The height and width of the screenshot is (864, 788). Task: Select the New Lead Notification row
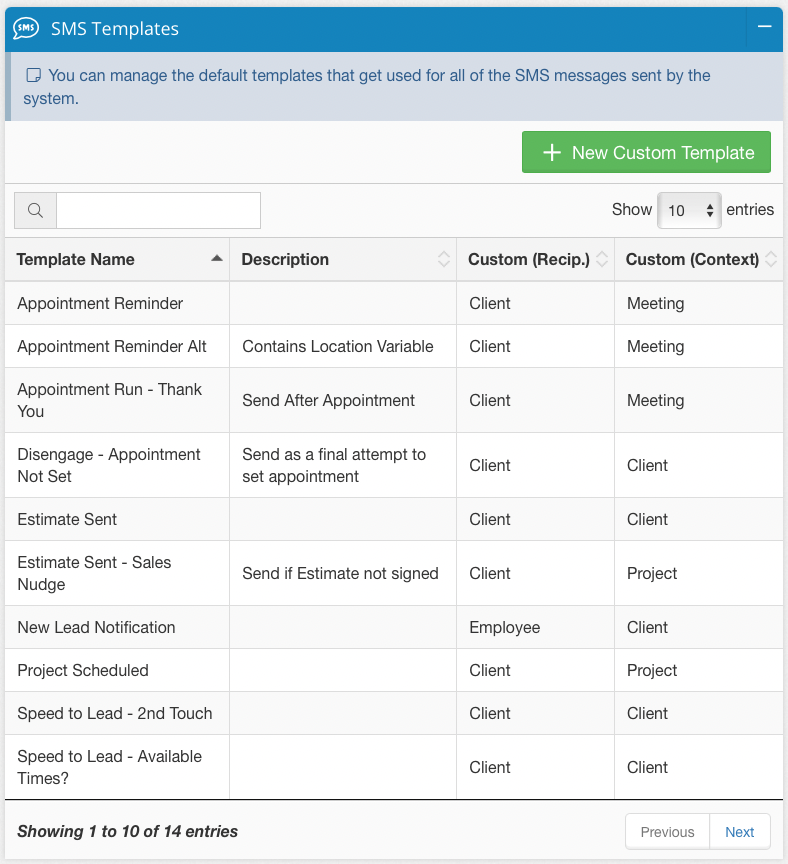[x=96, y=627]
